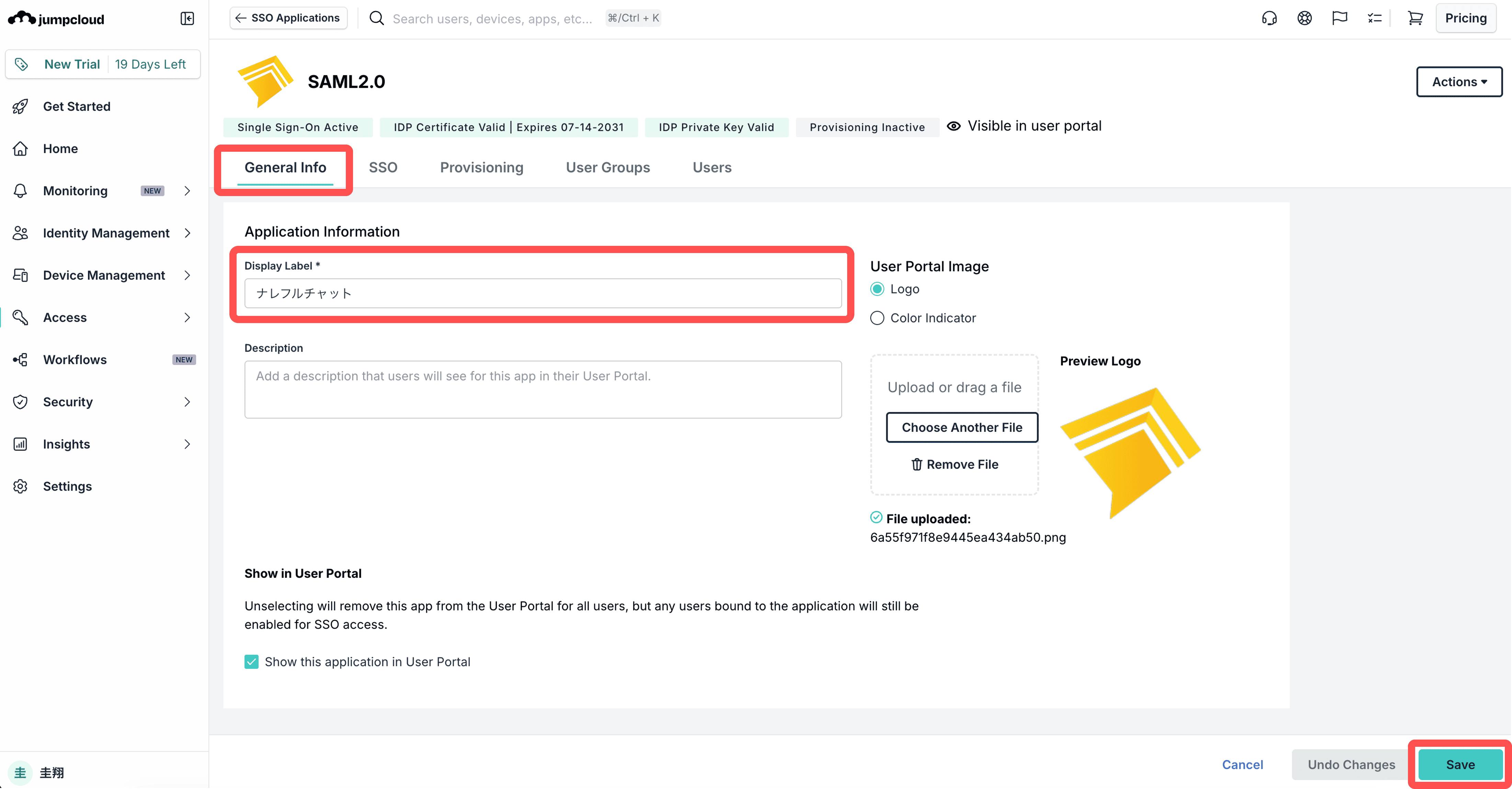Select the Logo radio button
This screenshot has height=789, width=1512.
pyautogui.click(x=877, y=289)
